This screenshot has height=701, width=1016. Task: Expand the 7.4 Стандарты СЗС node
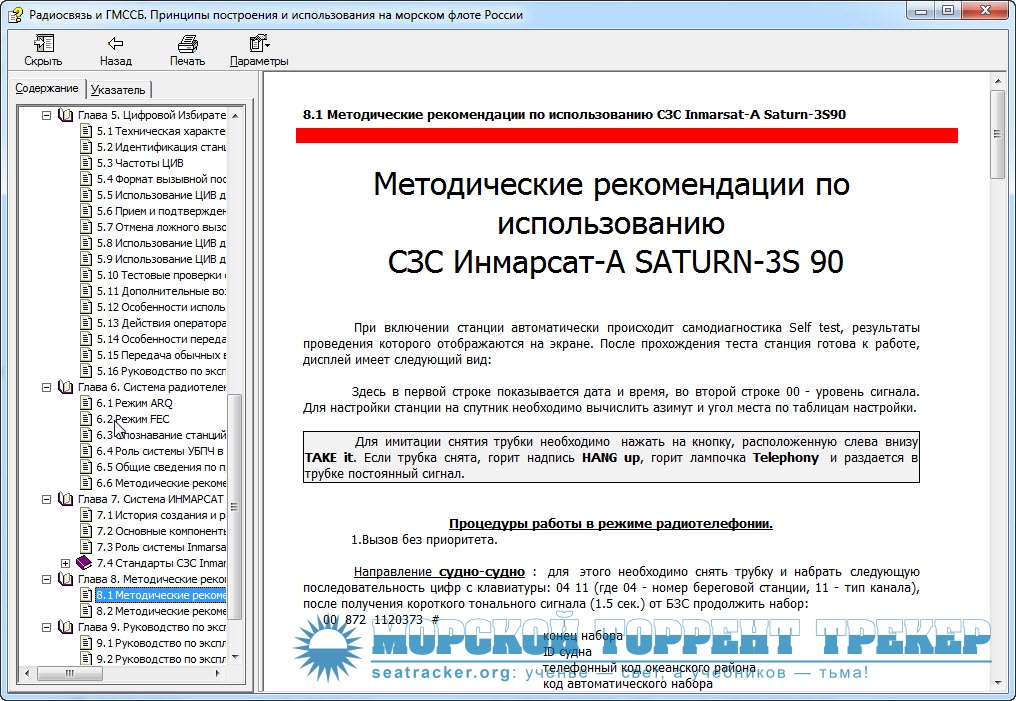(x=65, y=563)
